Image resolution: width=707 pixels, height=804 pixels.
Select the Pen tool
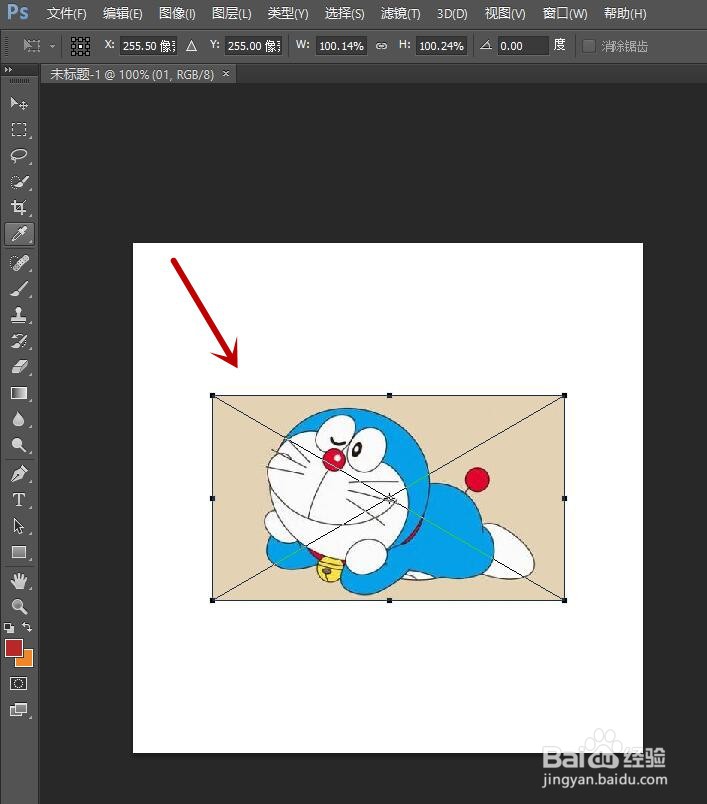[x=19, y=474]
